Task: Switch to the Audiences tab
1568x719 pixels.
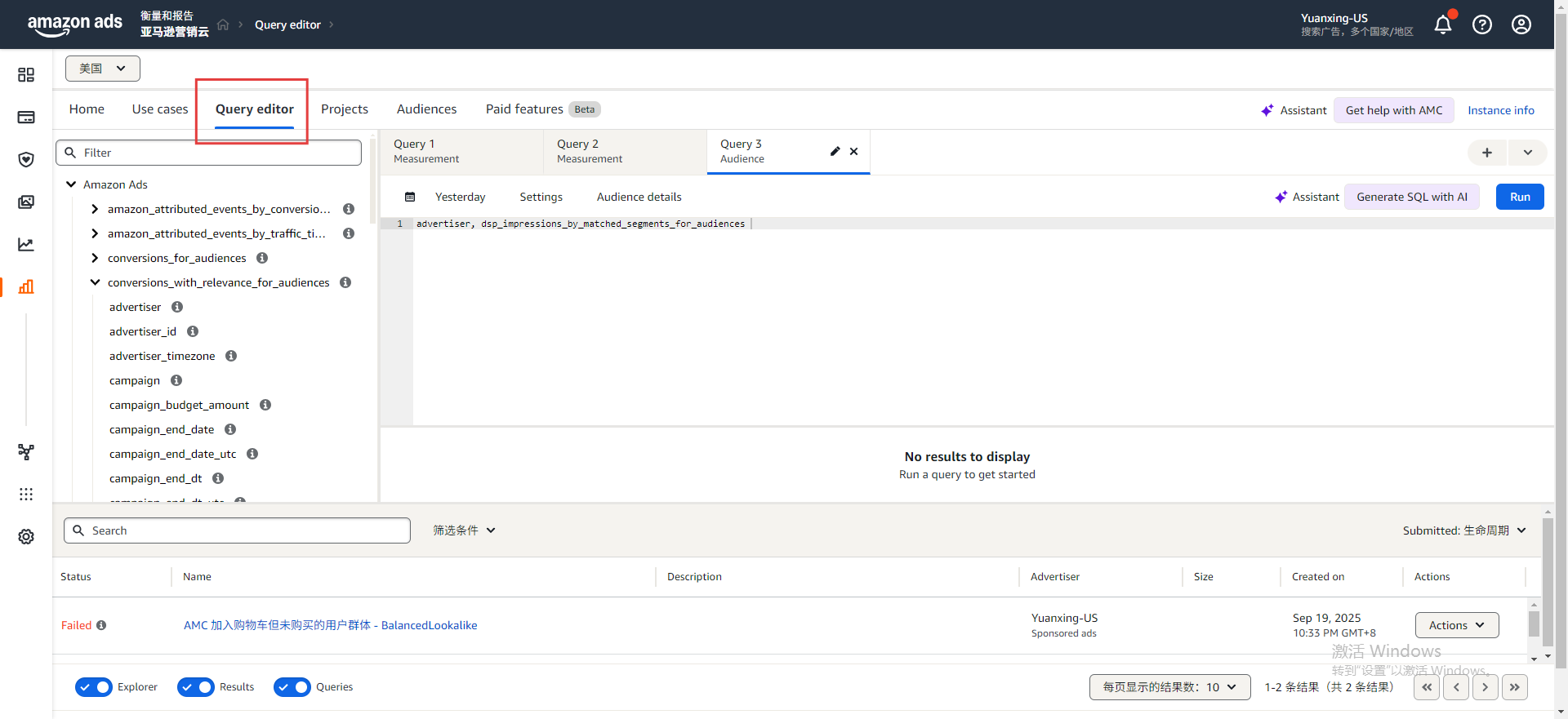Action: [426, 109]
